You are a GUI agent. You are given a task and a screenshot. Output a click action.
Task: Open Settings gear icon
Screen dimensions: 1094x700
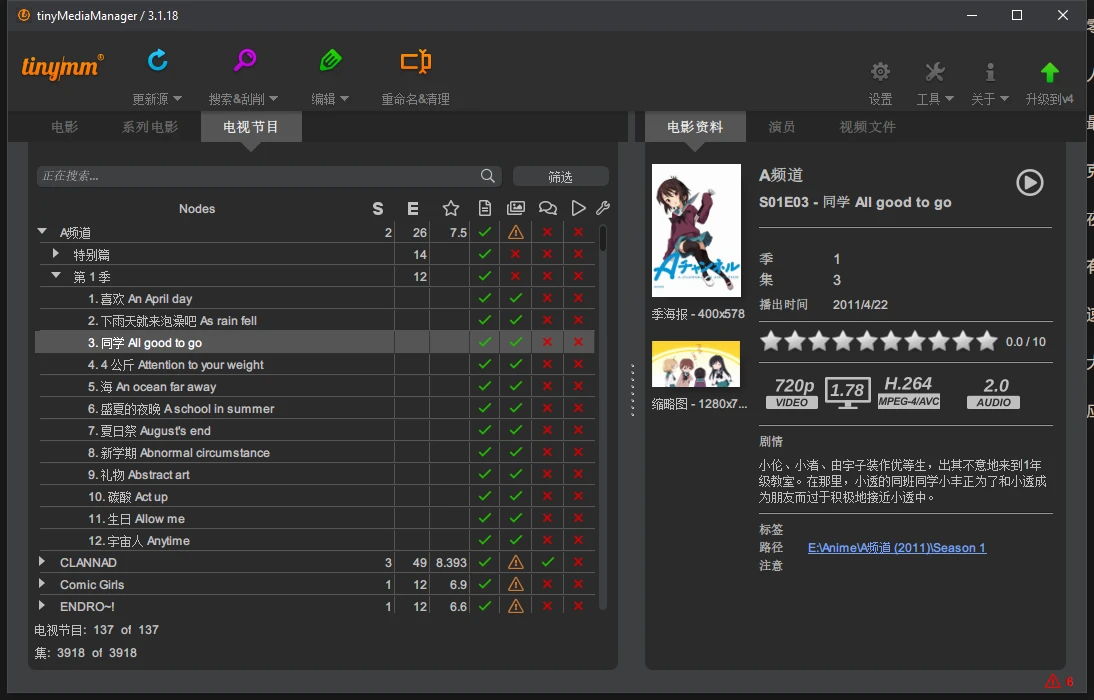pos(880,72)
